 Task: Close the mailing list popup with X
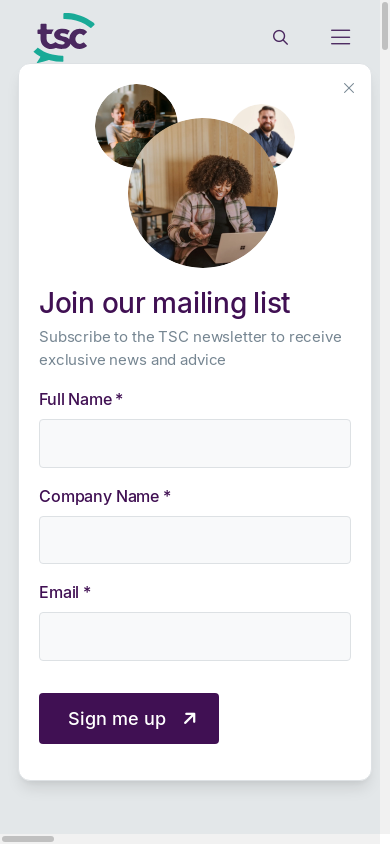click(349, 88)
